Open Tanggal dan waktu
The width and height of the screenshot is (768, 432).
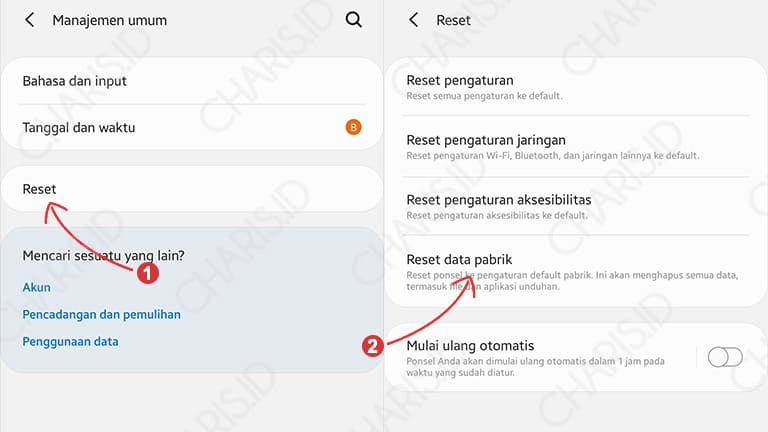pyautogui.click(x=192, y=127)
